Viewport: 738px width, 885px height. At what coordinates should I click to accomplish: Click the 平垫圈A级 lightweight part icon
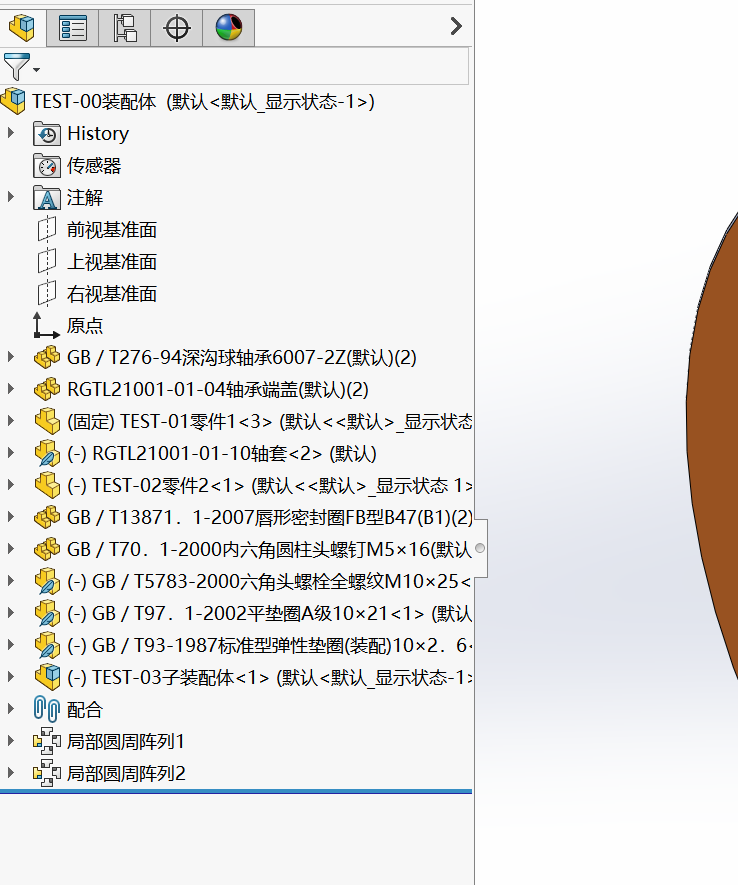(47, 614)
